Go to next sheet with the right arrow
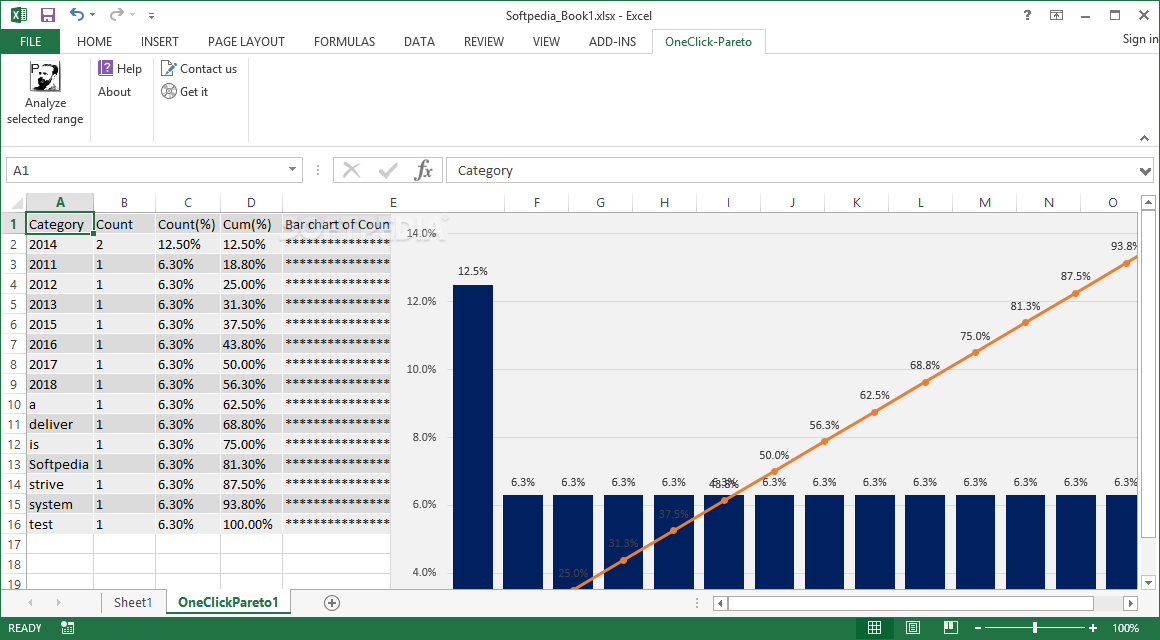 tap(58, 603)
